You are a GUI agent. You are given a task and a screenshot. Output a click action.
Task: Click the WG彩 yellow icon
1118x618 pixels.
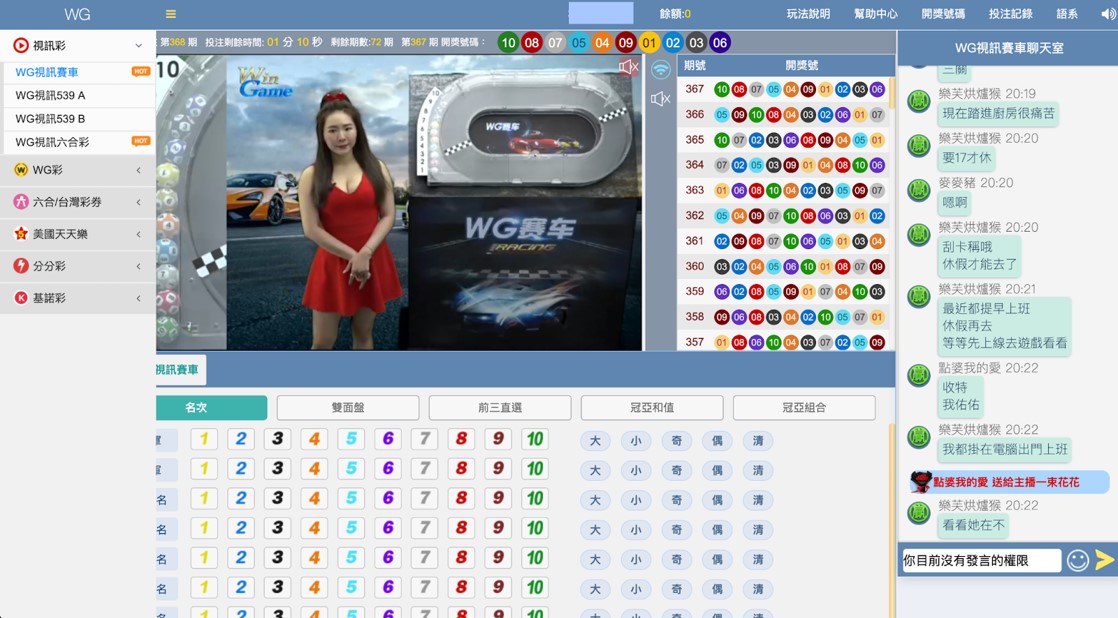point(21,170)
